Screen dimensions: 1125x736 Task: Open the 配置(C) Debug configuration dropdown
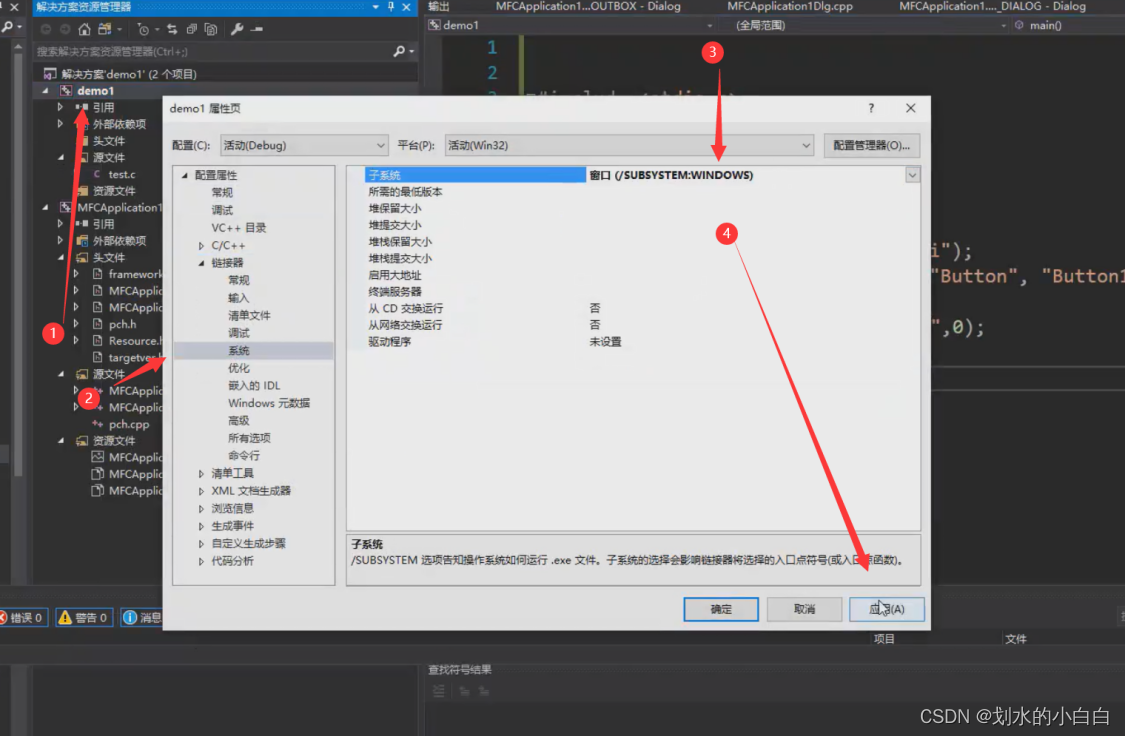click(x=304, y=146)
